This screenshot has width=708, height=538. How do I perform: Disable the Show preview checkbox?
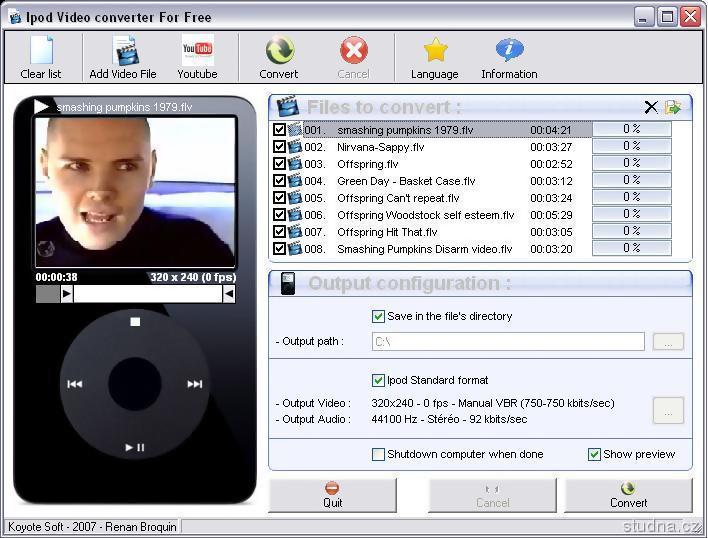(x=594, y=454)
